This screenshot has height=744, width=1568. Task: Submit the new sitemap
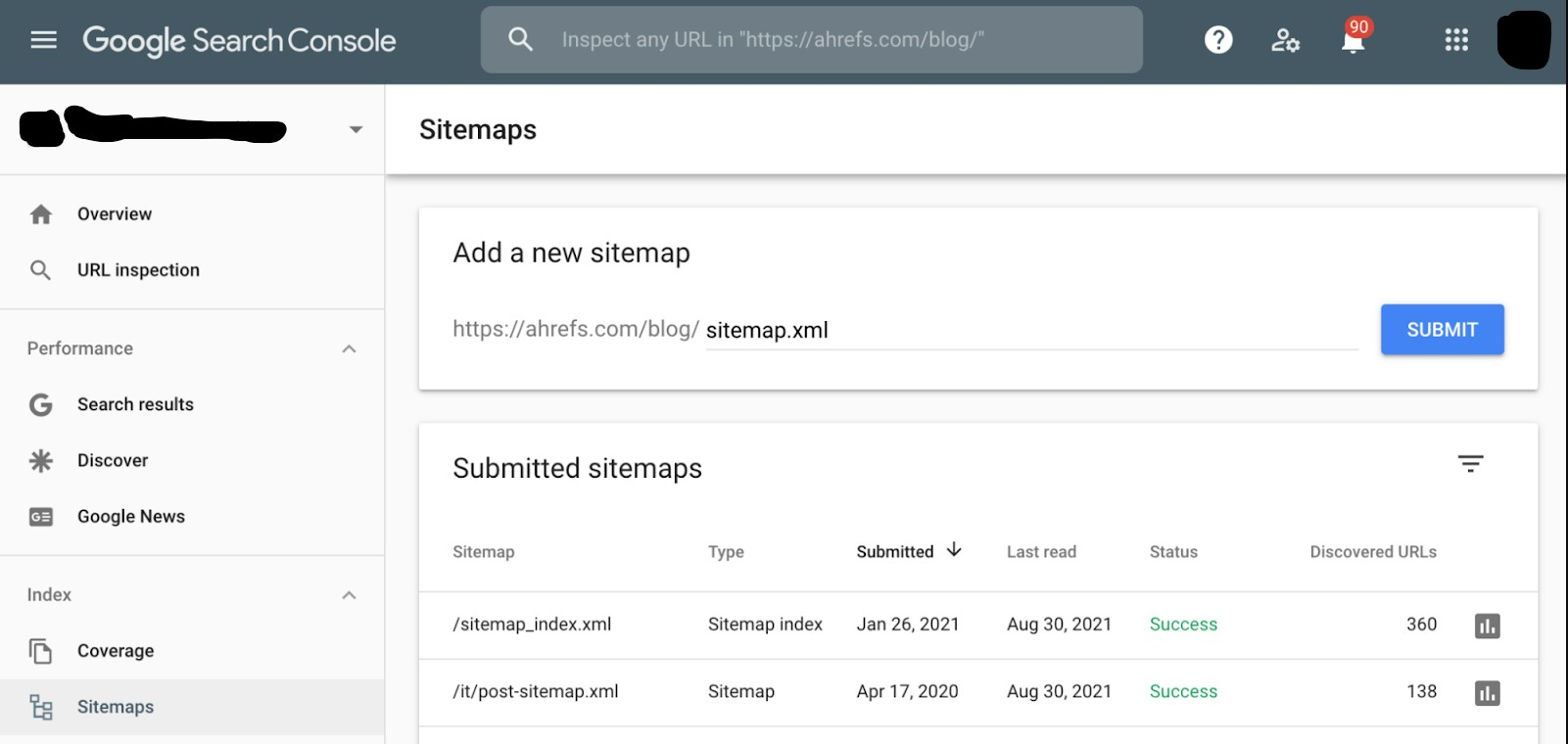pyautogui.click(x=1442, y=330)
